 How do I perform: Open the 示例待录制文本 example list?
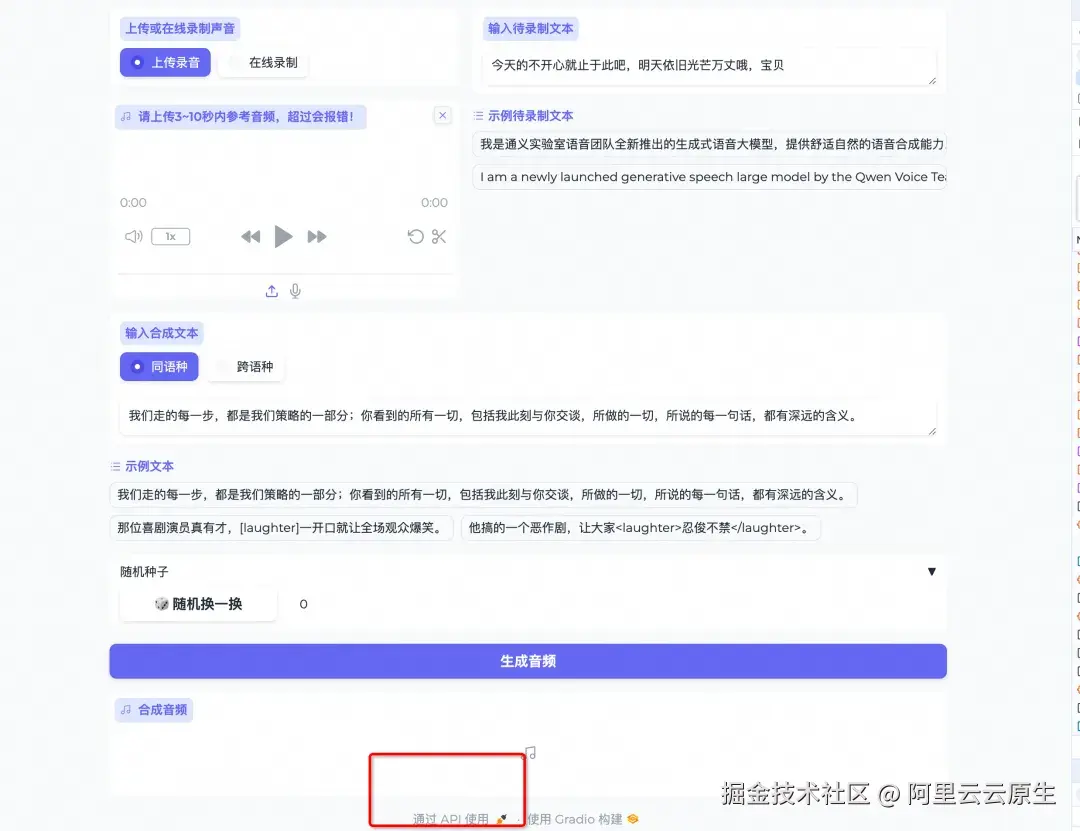point(531,115)
